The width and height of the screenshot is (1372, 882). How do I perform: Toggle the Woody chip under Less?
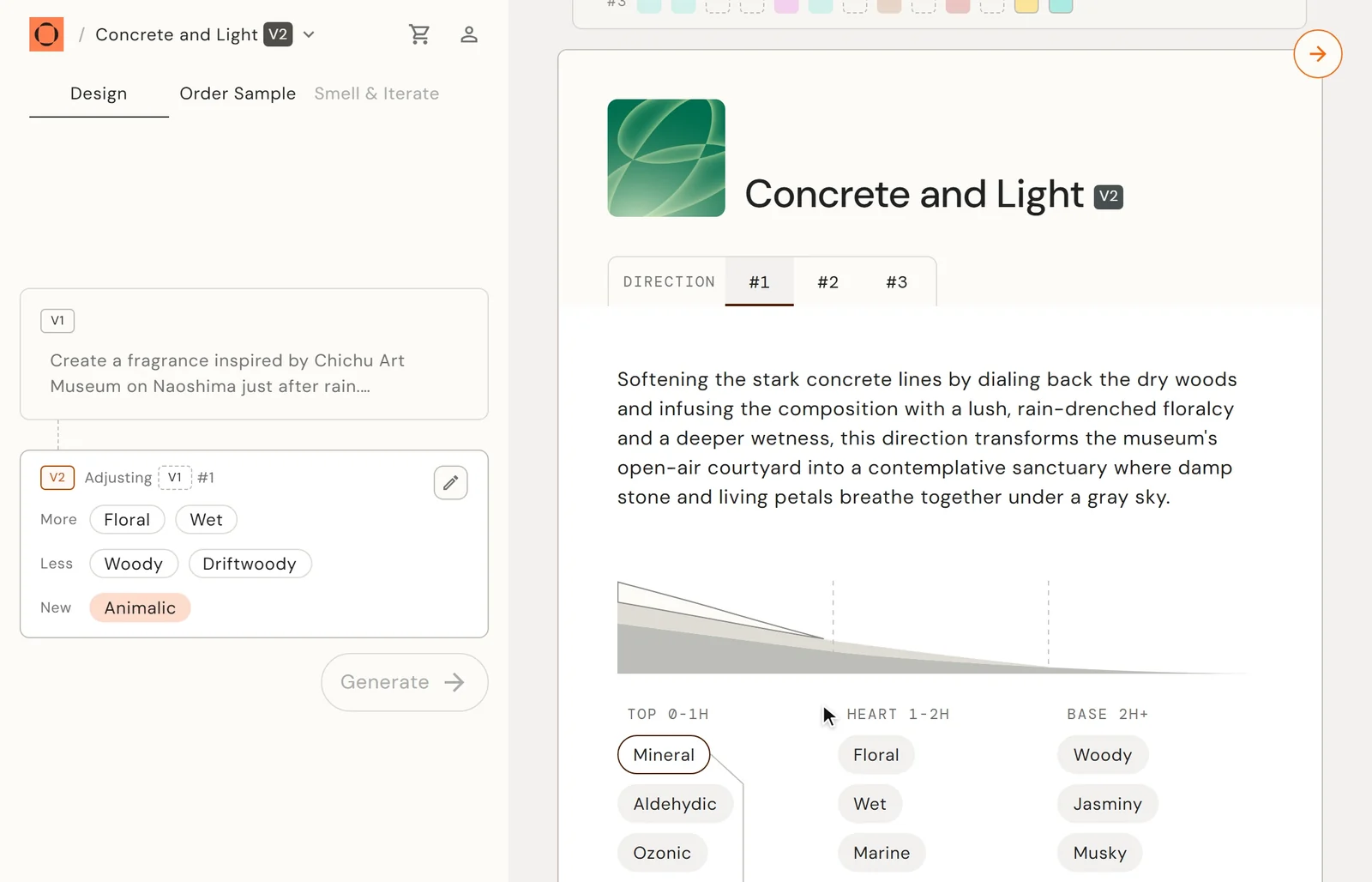click(134, 564)
